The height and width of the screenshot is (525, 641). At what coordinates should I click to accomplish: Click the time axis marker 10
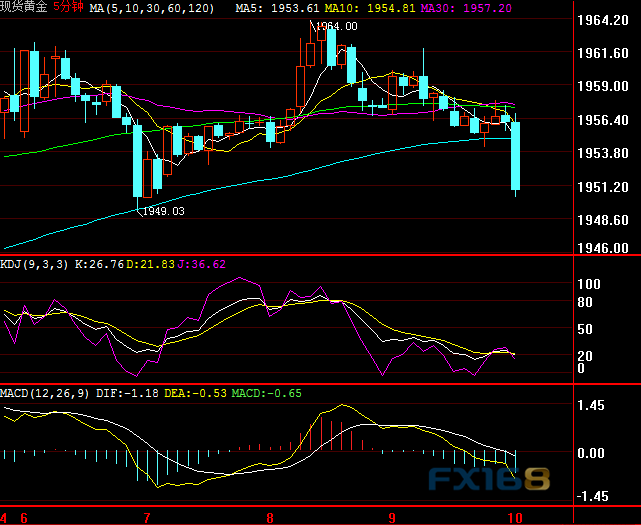(514, 518)
